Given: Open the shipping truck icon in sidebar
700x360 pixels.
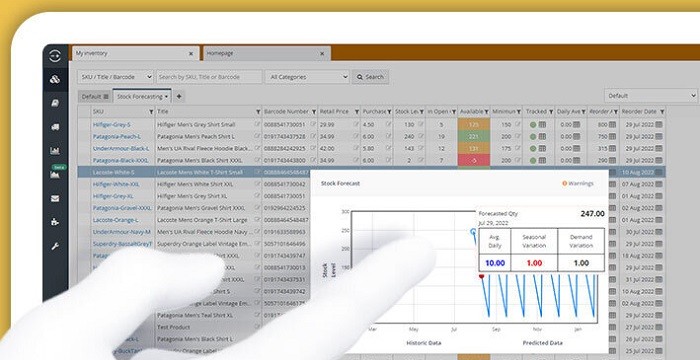Looking at the screenshot, I should pyautogui.click(x=55, y=127).
